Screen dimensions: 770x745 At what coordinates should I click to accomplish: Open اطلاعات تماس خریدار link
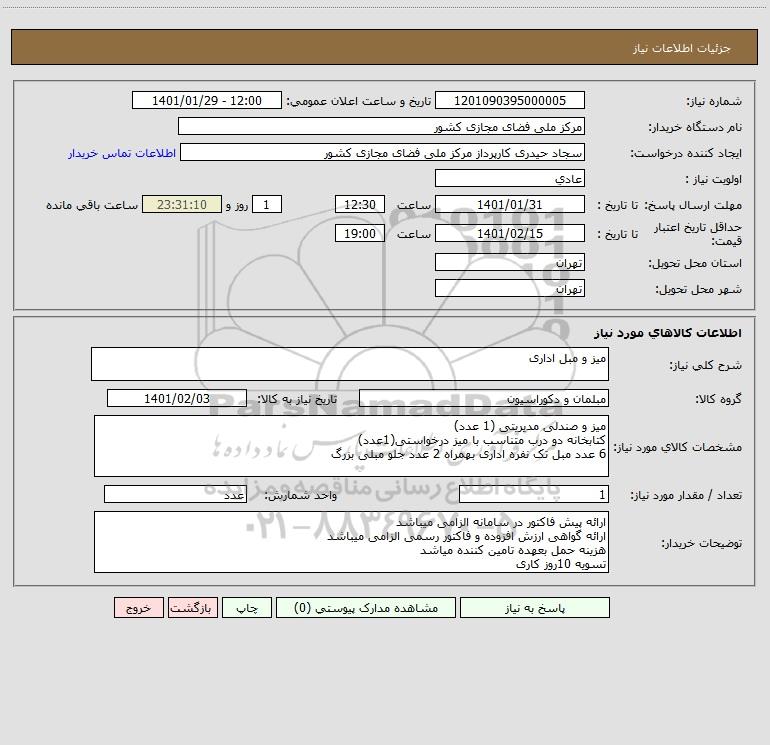tap(122, 153)
